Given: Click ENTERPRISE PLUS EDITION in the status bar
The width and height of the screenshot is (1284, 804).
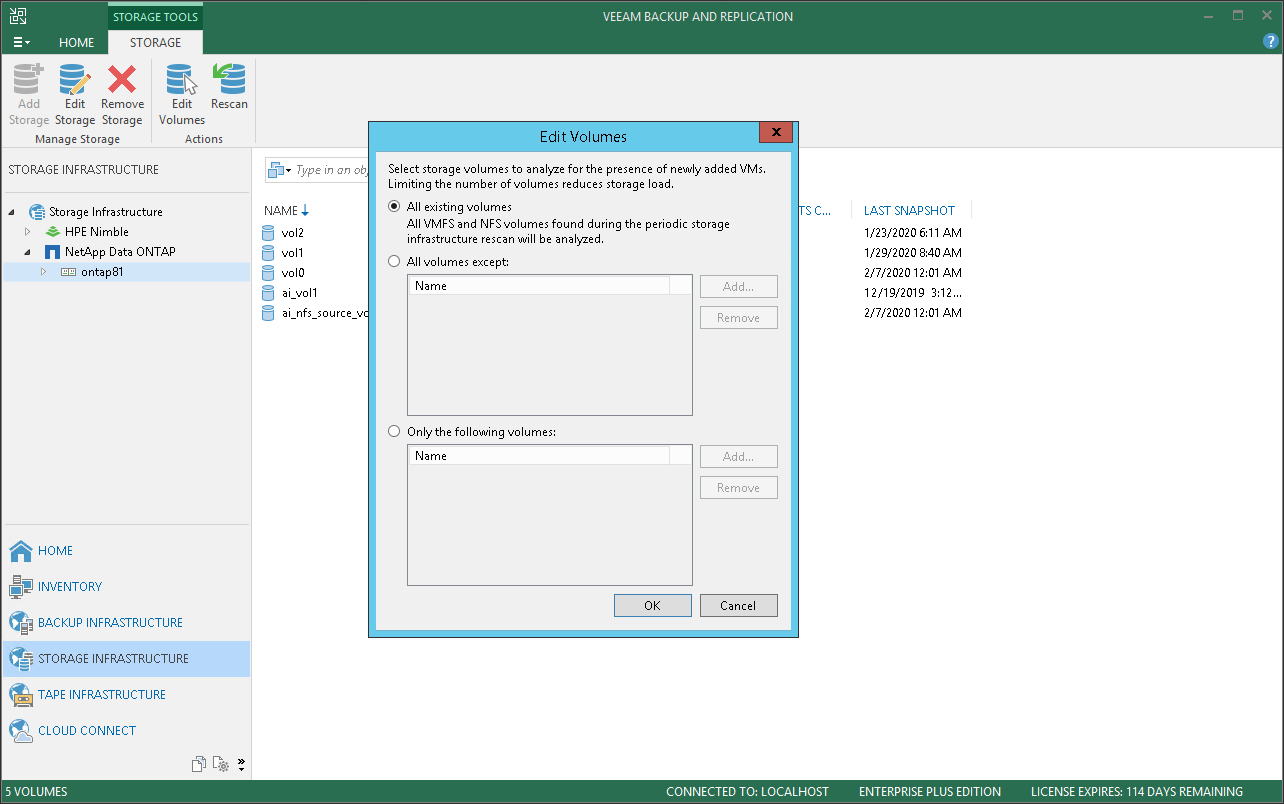Looking at the screenshot, I should [929, 792].
